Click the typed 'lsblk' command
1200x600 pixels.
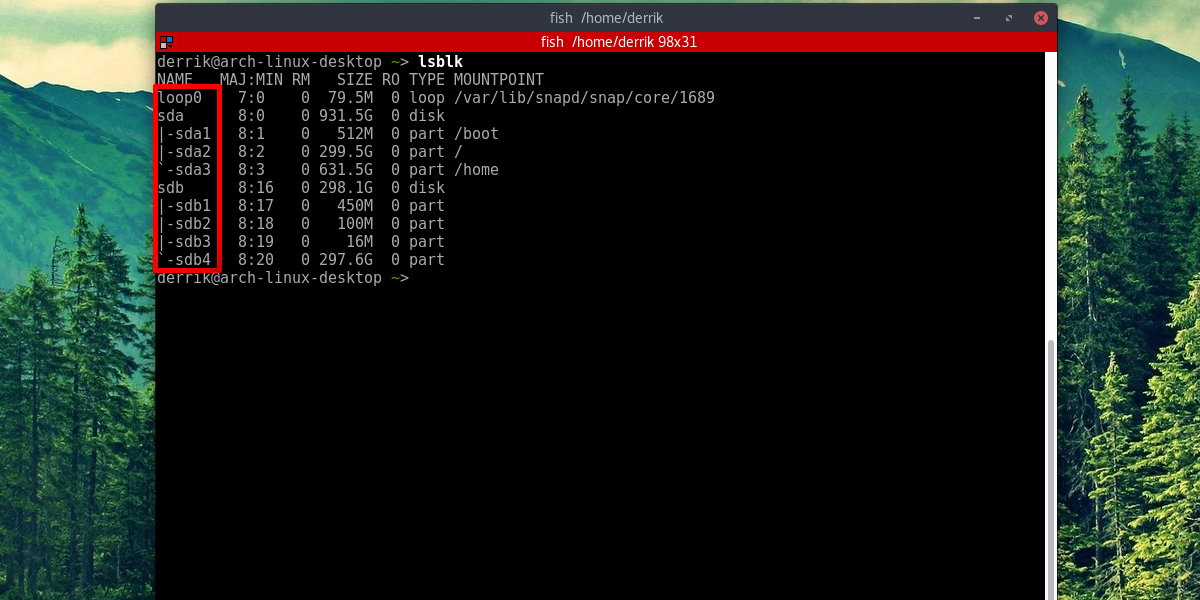[x=440, y=62]
